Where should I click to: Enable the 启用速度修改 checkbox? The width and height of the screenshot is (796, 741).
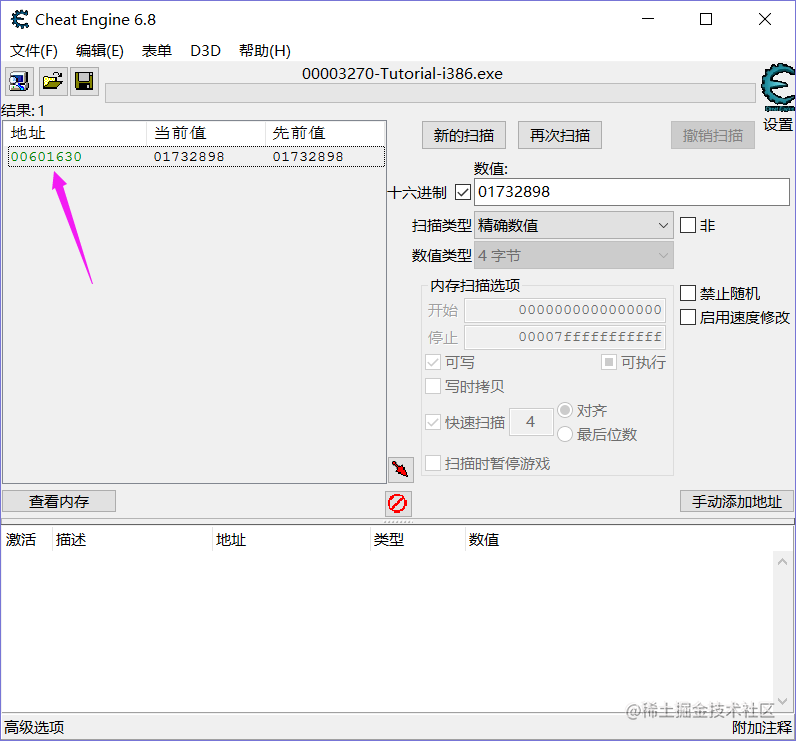[688, 317]
